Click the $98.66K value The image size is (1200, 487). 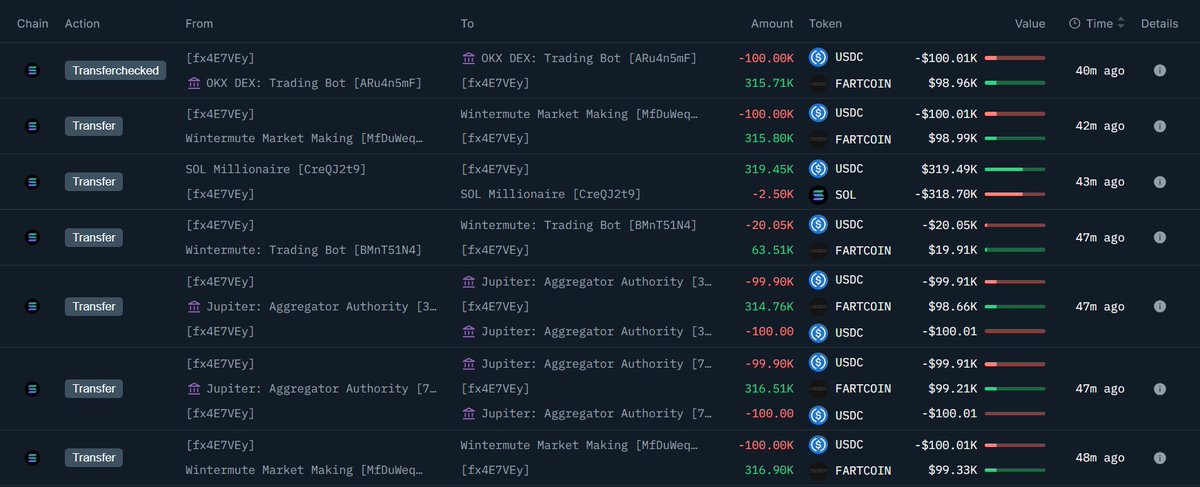(x=954, y=307)
